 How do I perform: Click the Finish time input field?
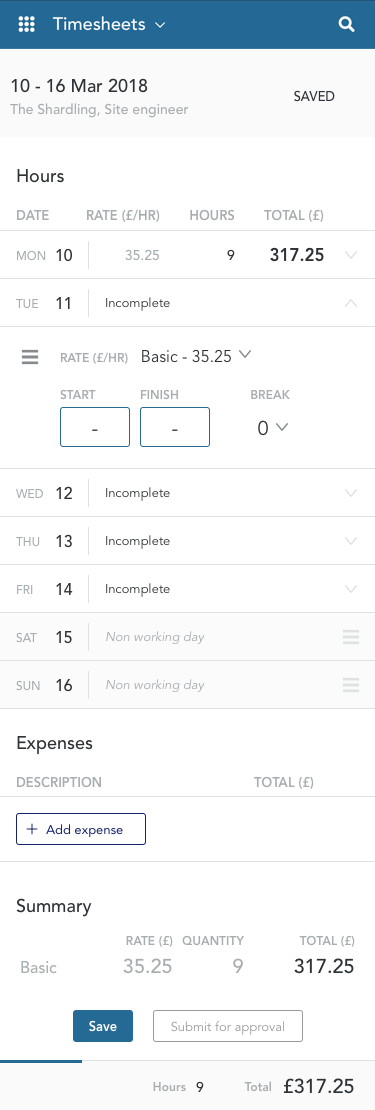click(x=175, y=427)
